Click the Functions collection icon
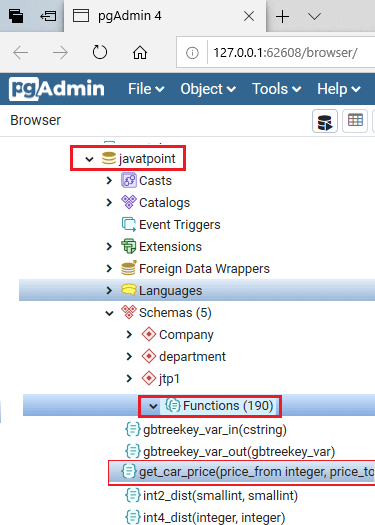Viewport: 375px width, 525px height. pos(173,405)
